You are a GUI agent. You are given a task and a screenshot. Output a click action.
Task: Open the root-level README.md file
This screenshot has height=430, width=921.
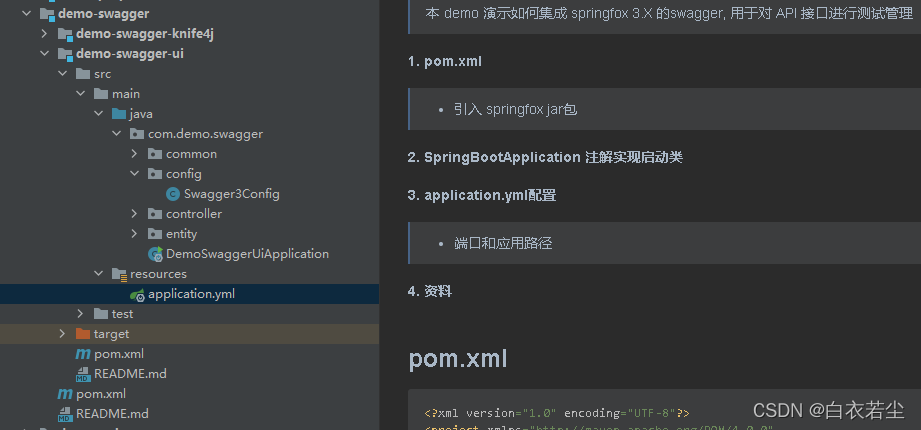pyautogui.click(x=112, y=414)
